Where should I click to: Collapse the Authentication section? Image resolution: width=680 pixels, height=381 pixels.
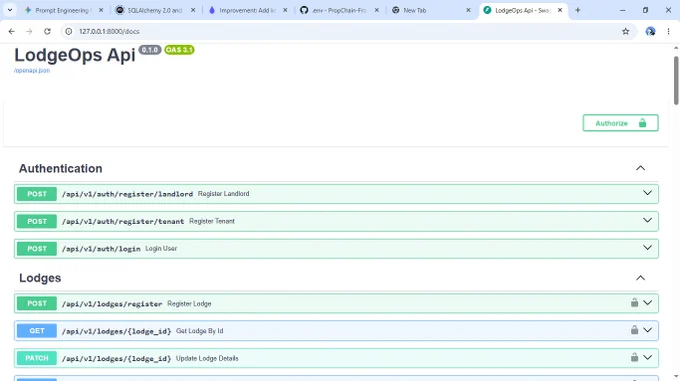(x=640, y=168)
